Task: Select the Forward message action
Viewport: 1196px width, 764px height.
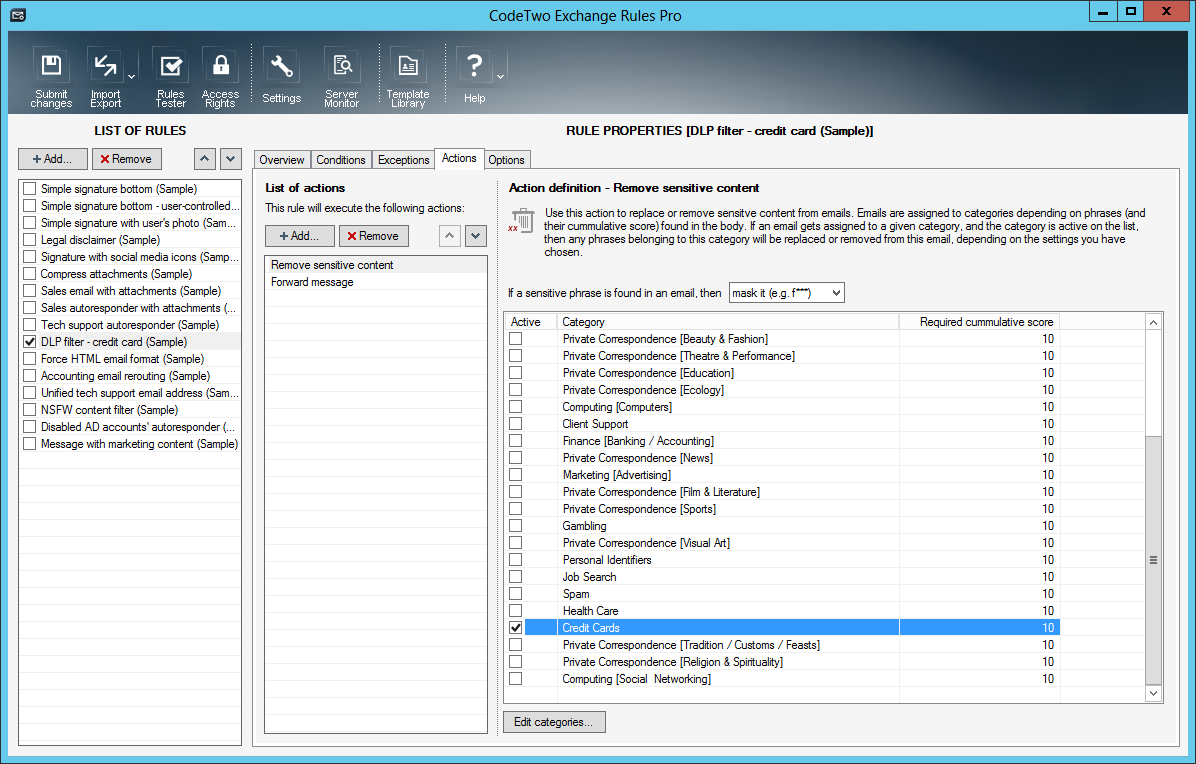Action: [376, 282]
